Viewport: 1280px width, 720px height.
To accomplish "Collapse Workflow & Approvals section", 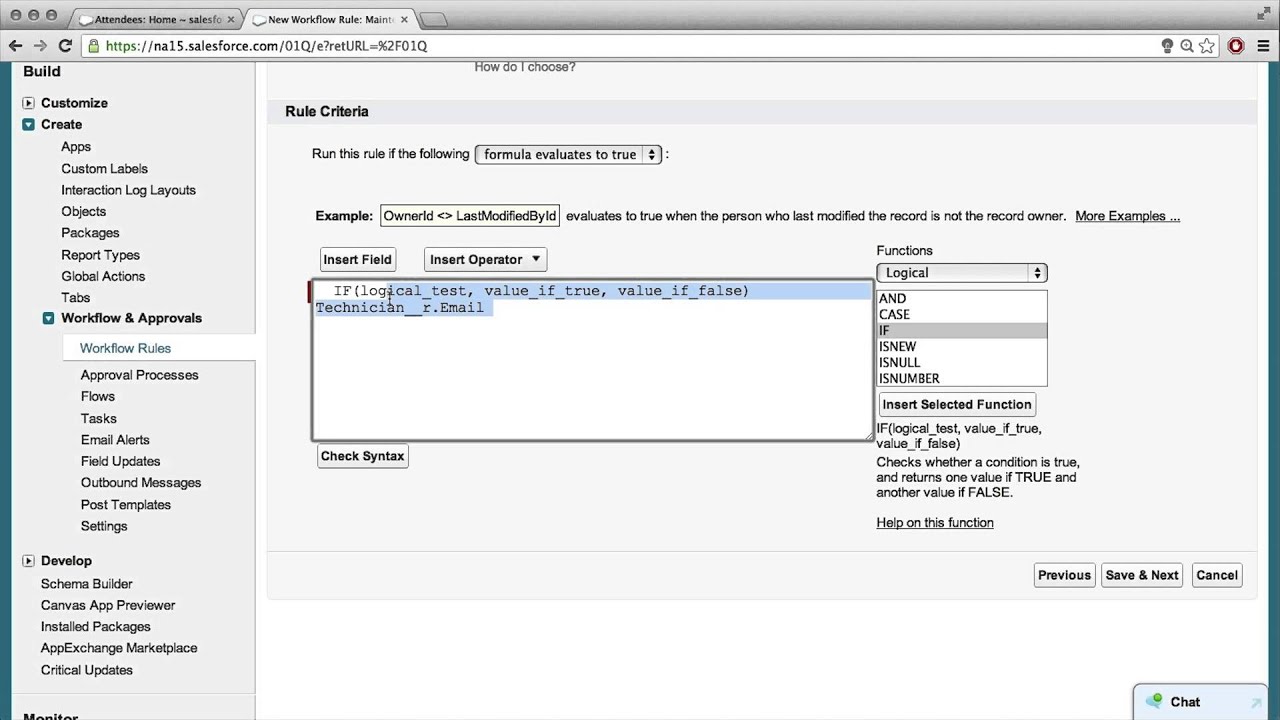I will [48, 318].
